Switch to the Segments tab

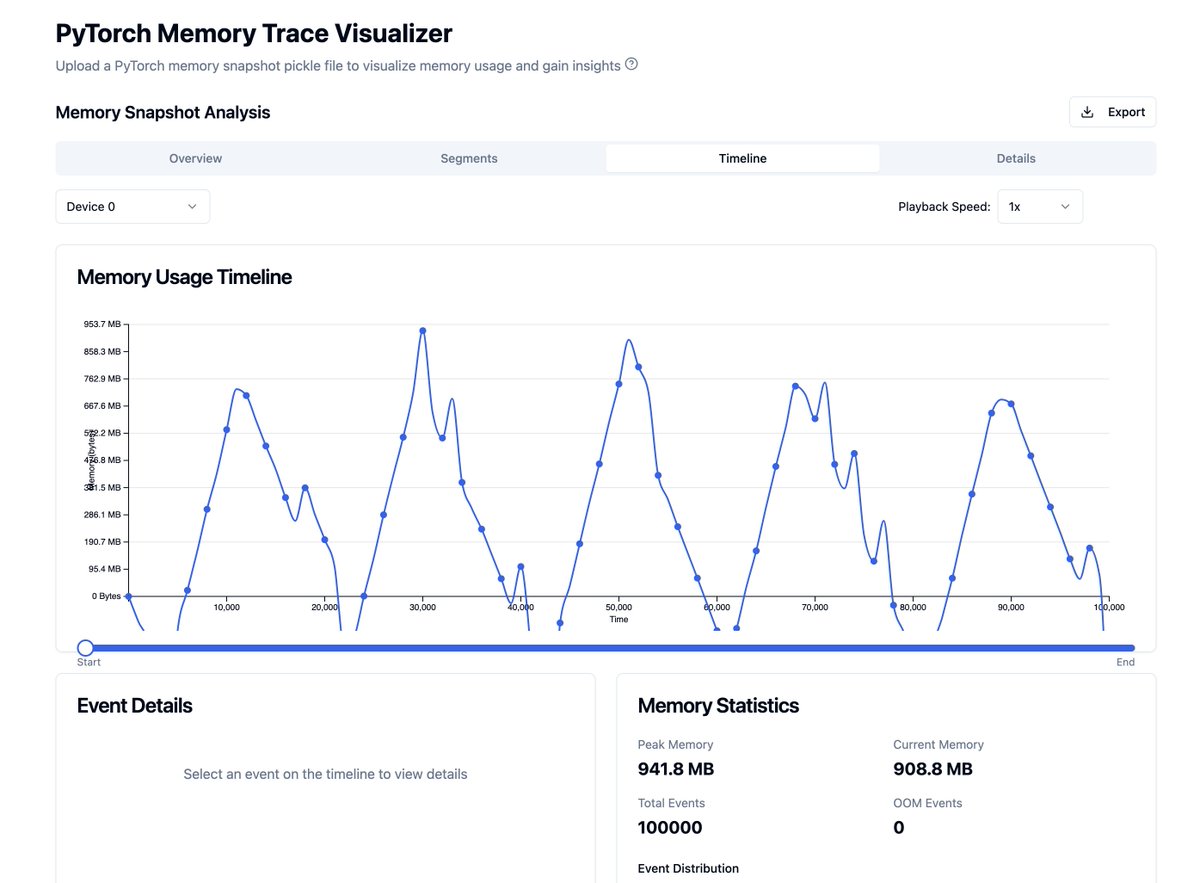point(469,158)
